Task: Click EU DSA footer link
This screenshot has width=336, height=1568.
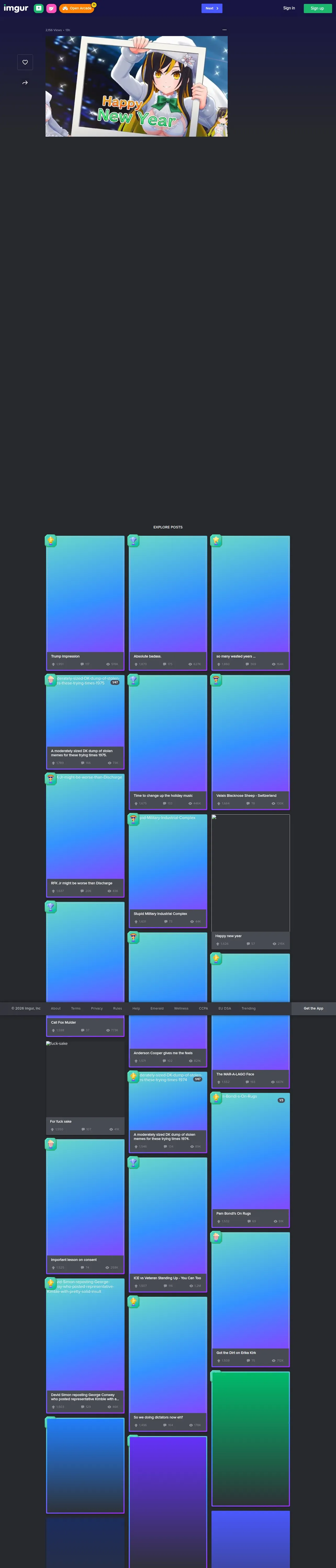Action: pos(225,1008)
